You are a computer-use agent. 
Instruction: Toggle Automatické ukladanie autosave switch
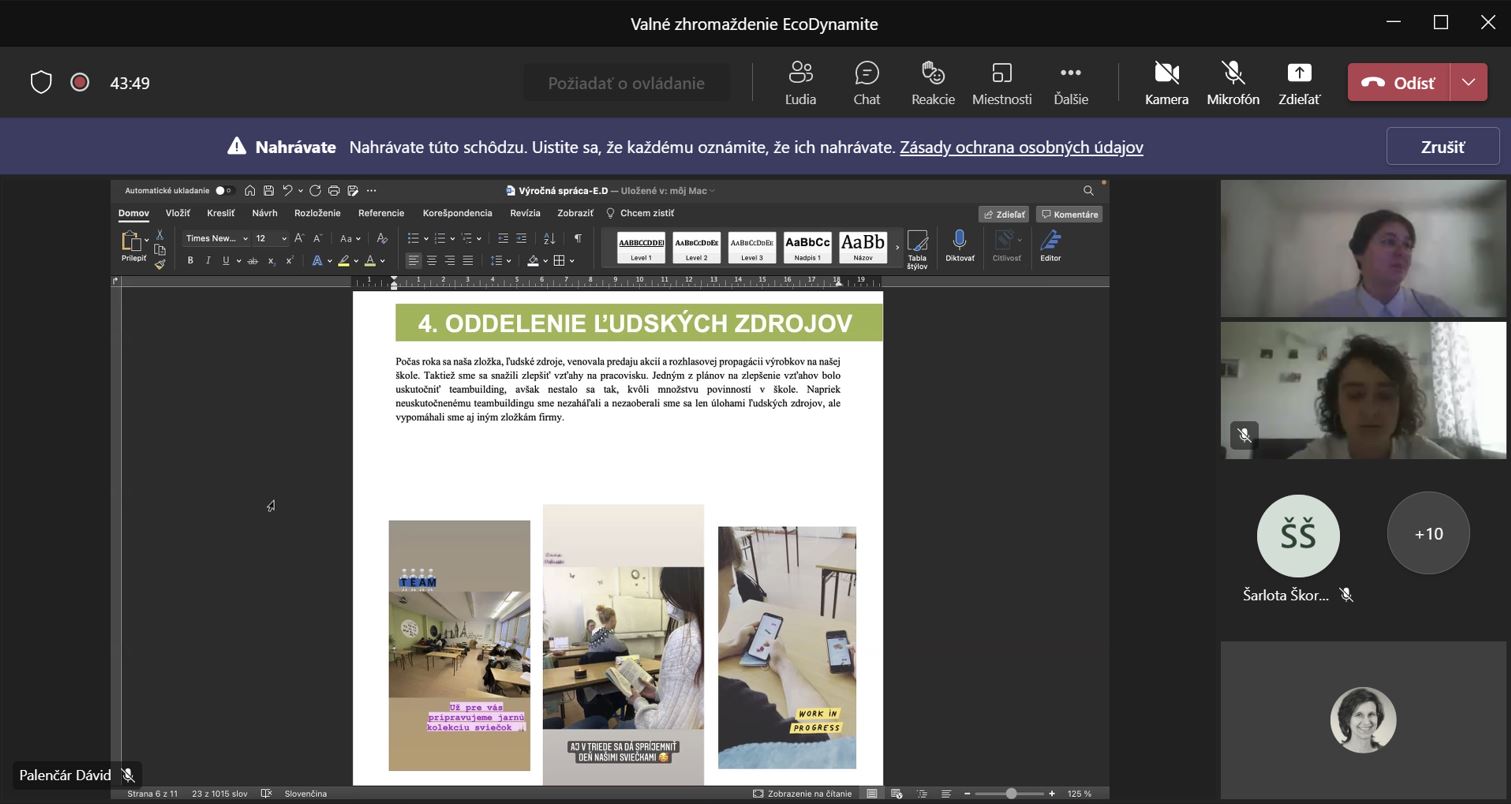223,190
